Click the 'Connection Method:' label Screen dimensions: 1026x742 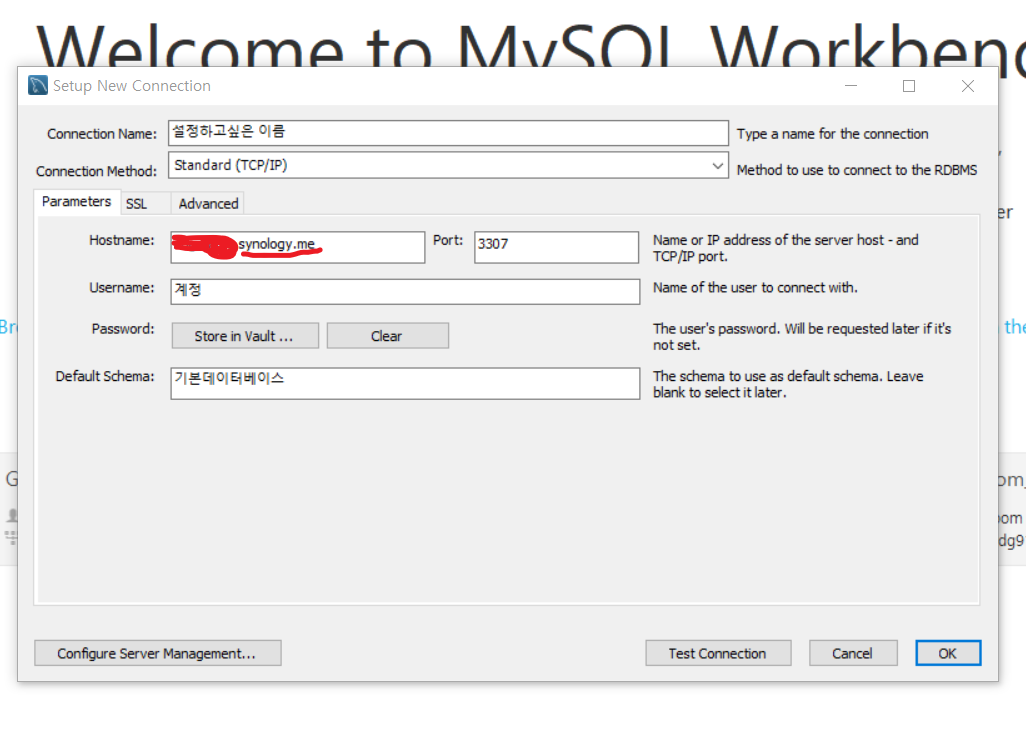(96, 171)
